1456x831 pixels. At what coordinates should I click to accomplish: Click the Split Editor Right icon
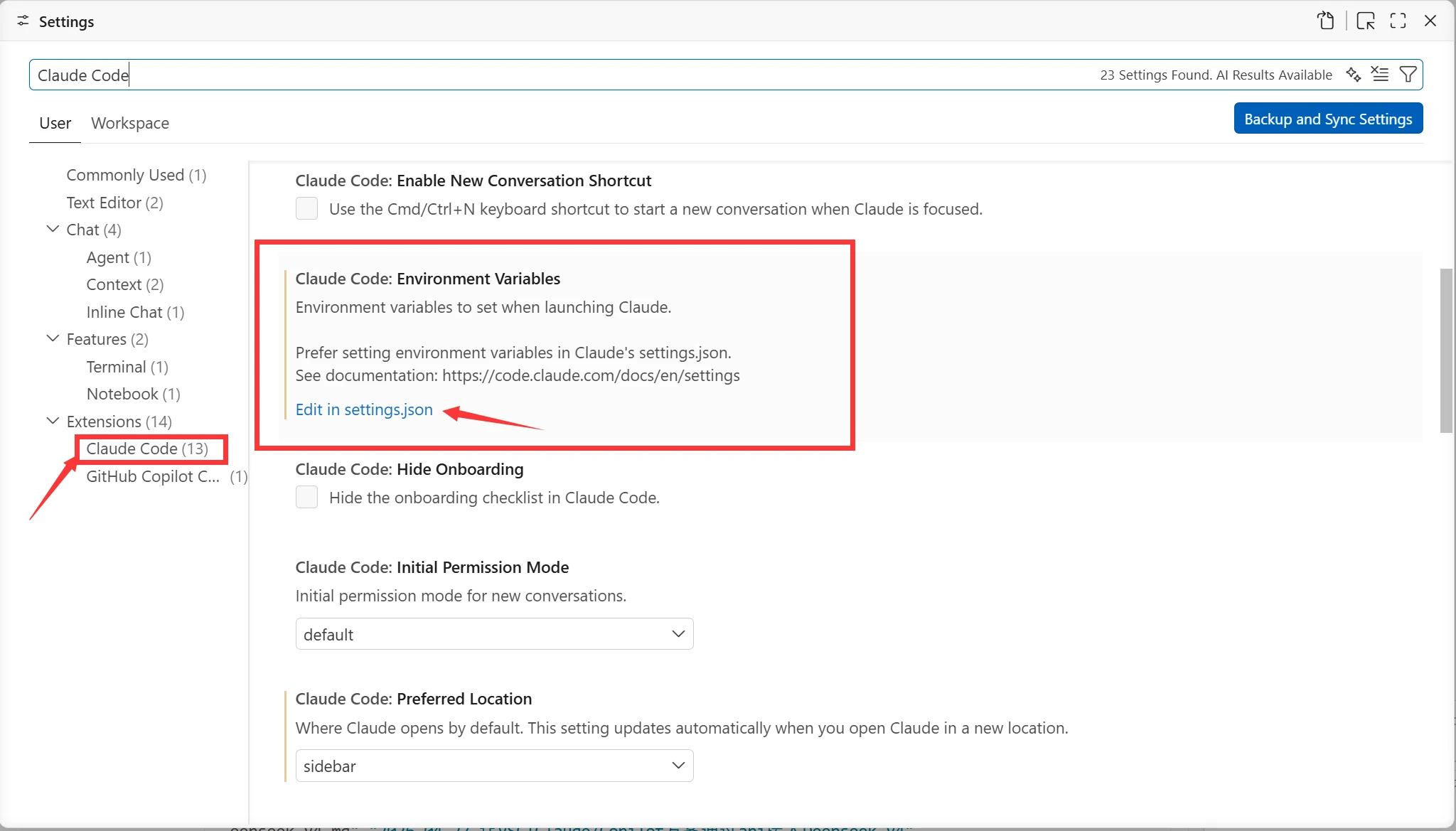pyautogui.click(x=1365, y=21)
